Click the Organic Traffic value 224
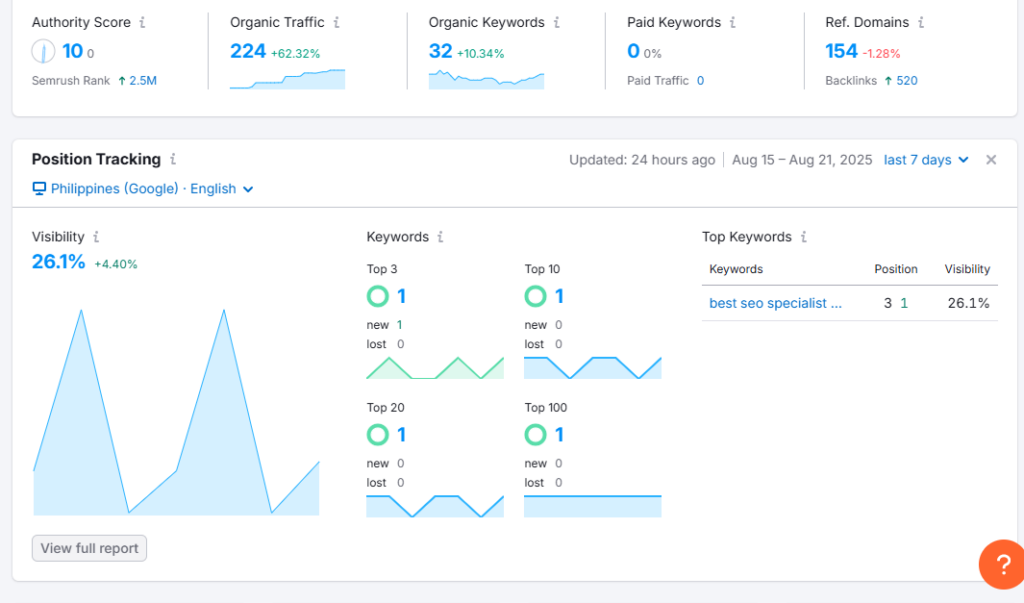 click(x=247, y=51)
